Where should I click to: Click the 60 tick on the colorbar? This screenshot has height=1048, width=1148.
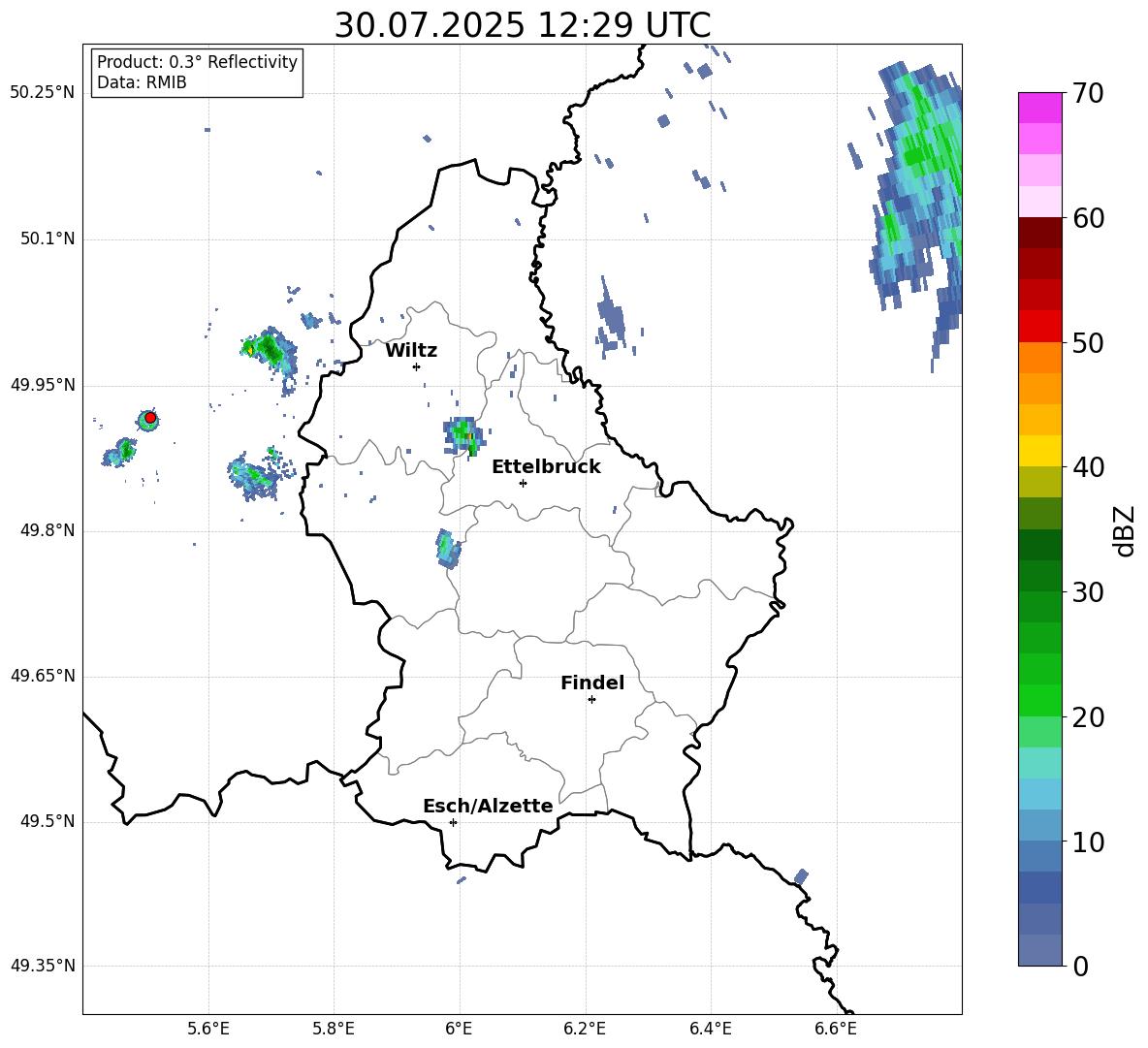(x=1088, y=218)
